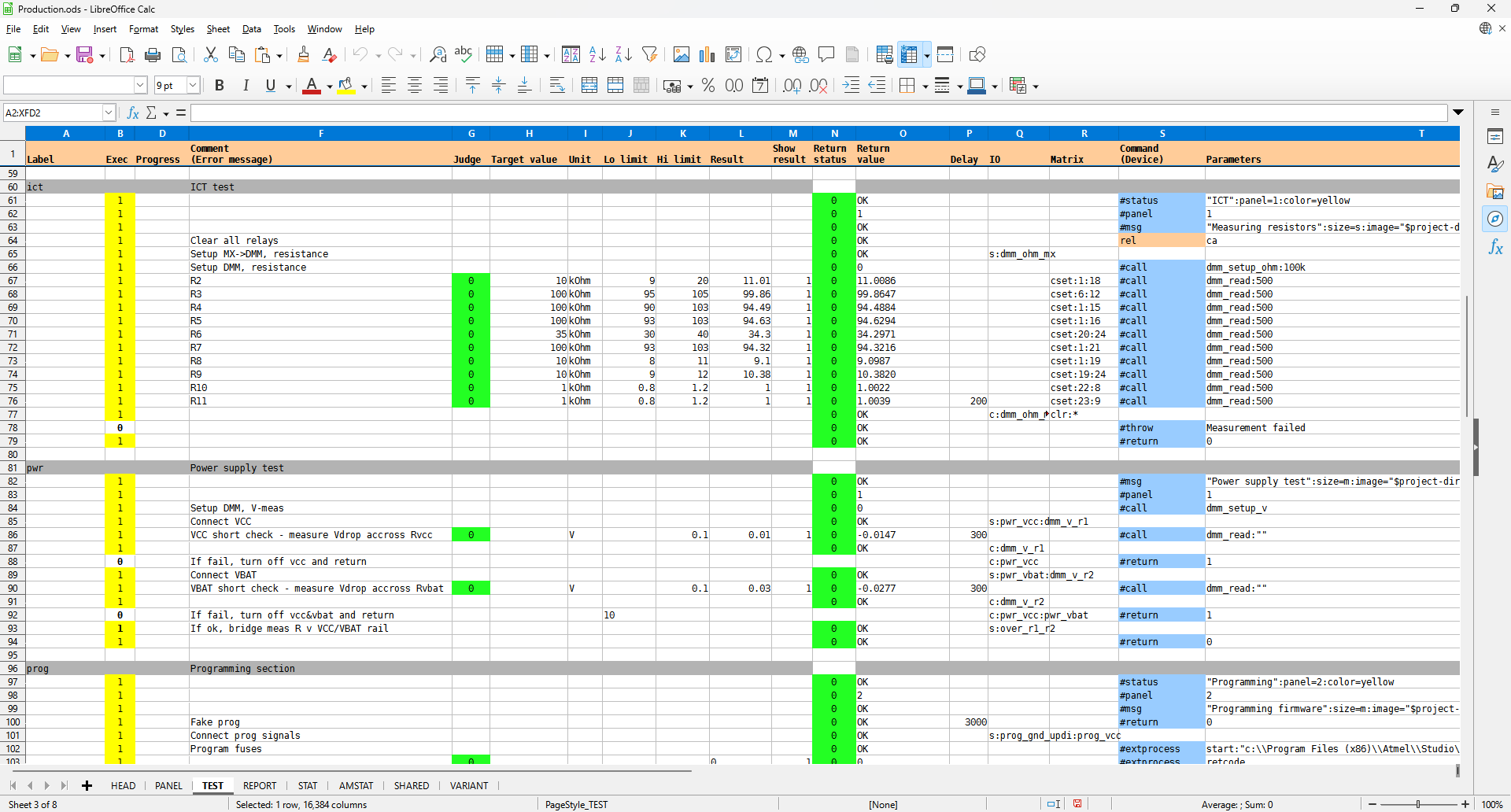This screenshot has width=1511, height=812.
Task: Click the Paste clipboard icon
Action: (262, 54)
